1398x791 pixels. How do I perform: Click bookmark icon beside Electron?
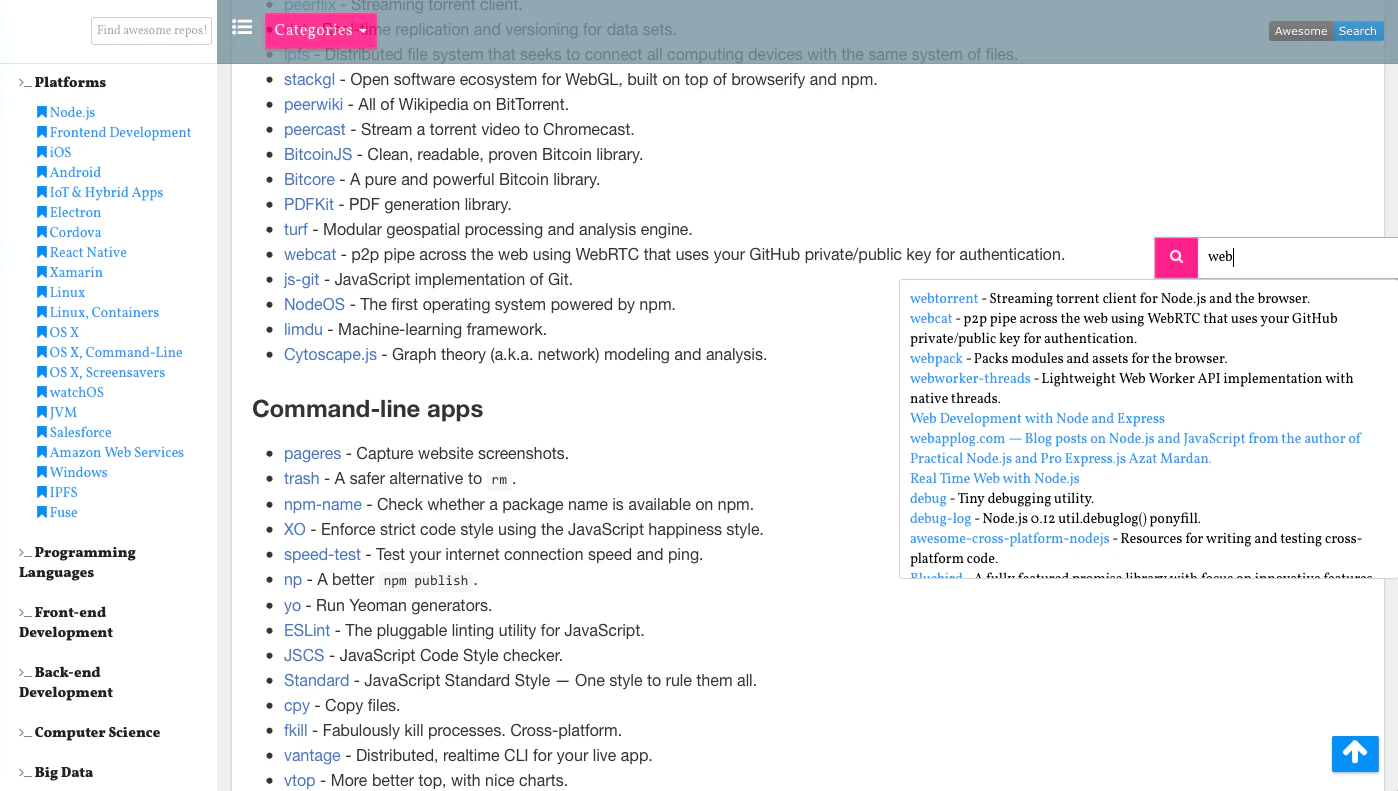42,212
